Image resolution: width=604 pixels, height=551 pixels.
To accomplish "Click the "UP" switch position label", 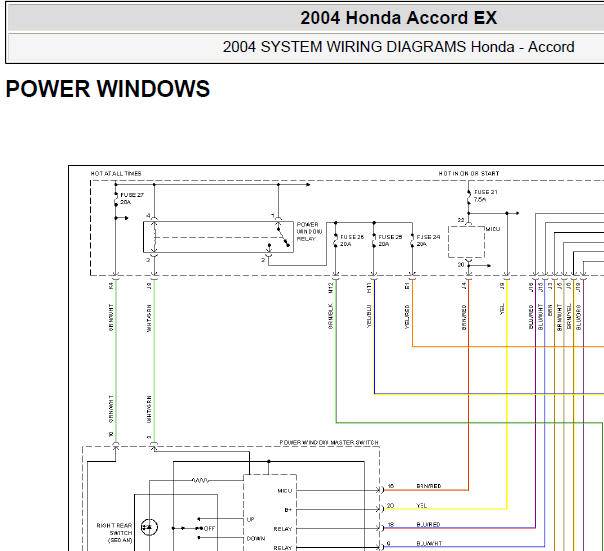I will (x=250, y=519).
